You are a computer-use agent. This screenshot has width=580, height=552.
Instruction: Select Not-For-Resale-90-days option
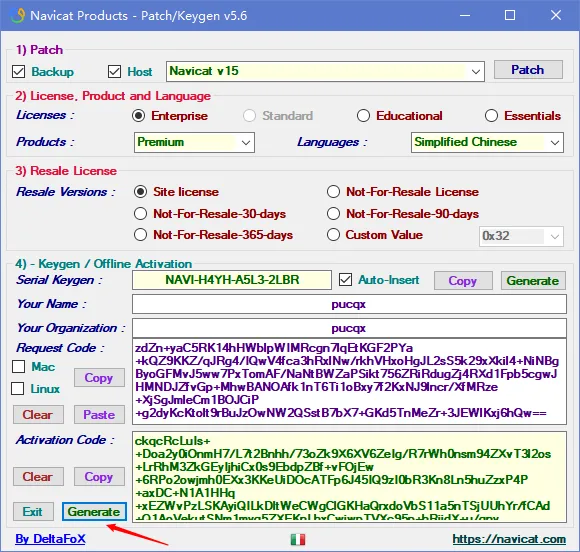(x=333, y=213)
